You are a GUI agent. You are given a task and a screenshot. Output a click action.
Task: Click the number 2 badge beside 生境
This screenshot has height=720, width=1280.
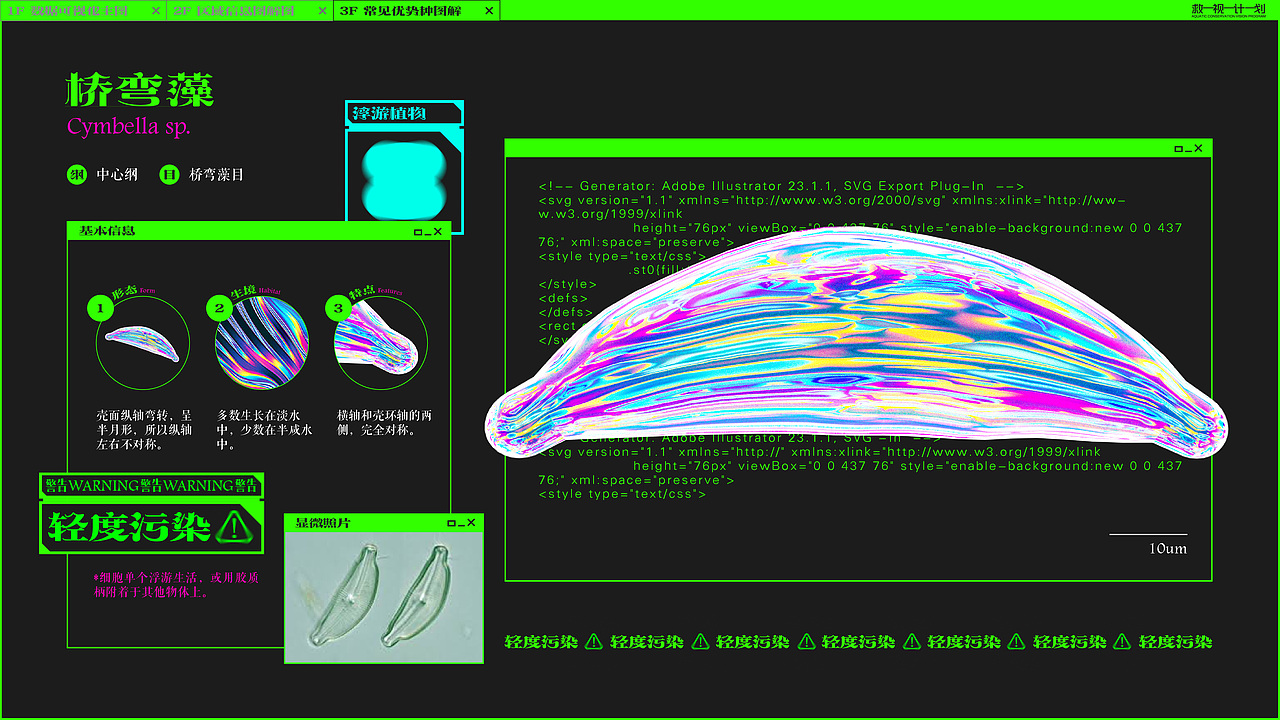pyautogui.click(x=219, y=308)
